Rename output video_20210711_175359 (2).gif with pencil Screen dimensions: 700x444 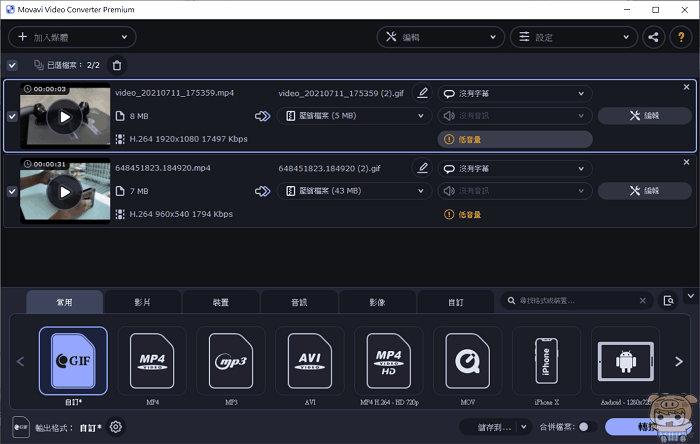(422, 93)
